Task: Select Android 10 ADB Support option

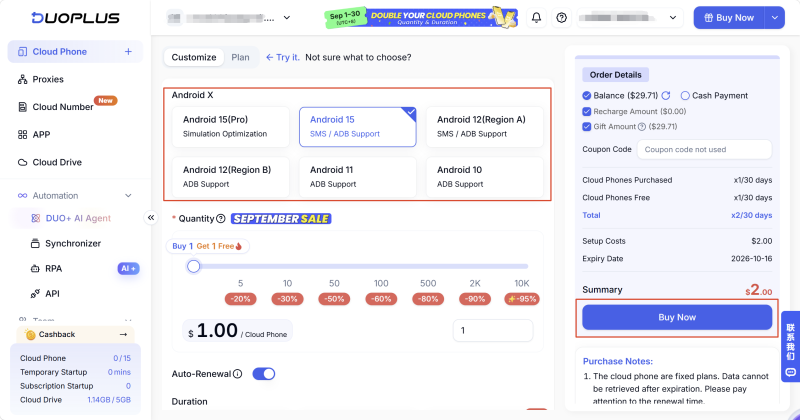Action: click(485, 177)
